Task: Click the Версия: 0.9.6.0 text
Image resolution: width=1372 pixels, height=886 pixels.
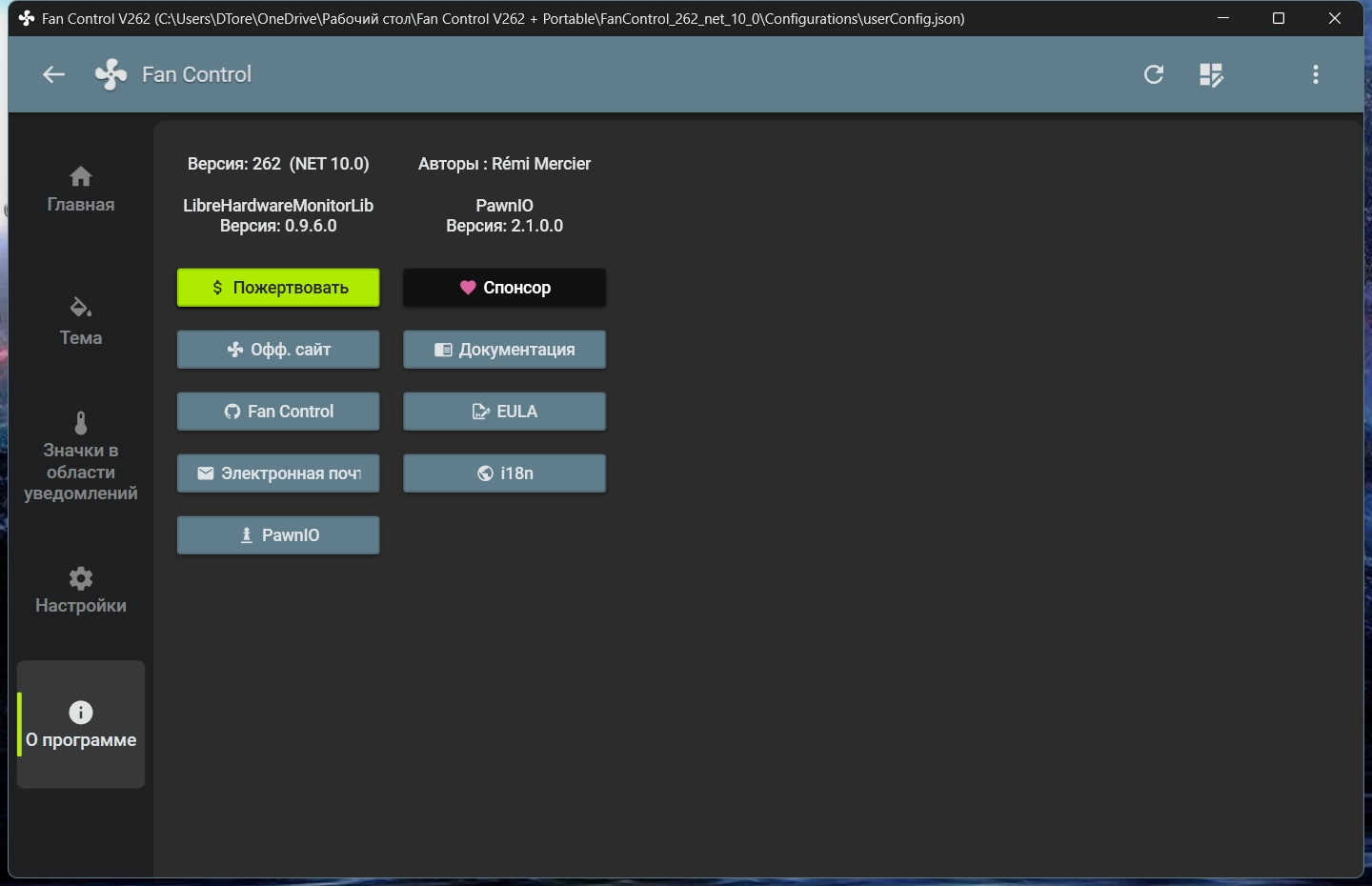Action: (x=278, y=226)
